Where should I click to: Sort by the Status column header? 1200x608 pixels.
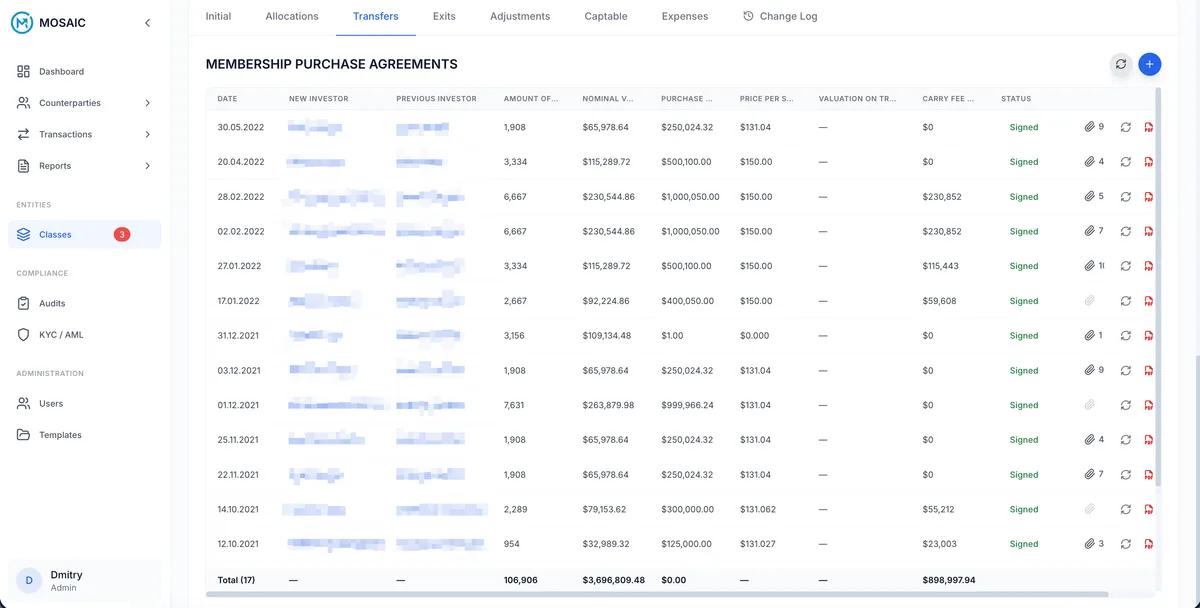pos(1016,99)
